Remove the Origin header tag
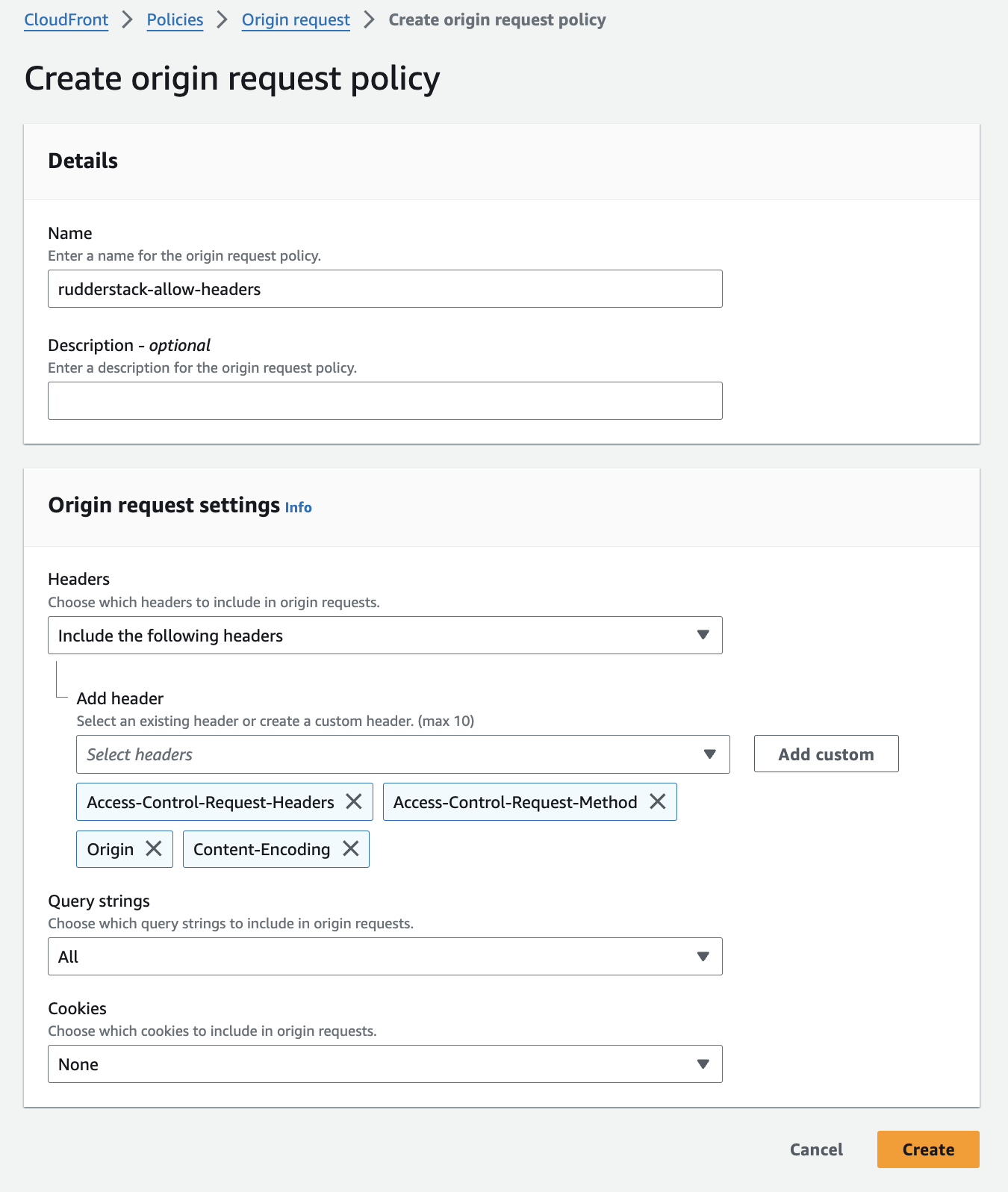 pyautogui.click(x=154, y=848)
